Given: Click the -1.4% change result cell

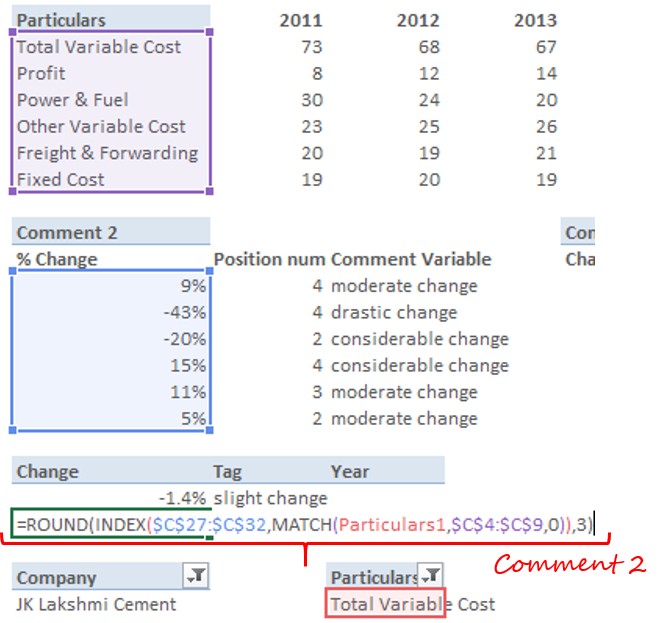Looking at the screenshot, I should [182, 498].
